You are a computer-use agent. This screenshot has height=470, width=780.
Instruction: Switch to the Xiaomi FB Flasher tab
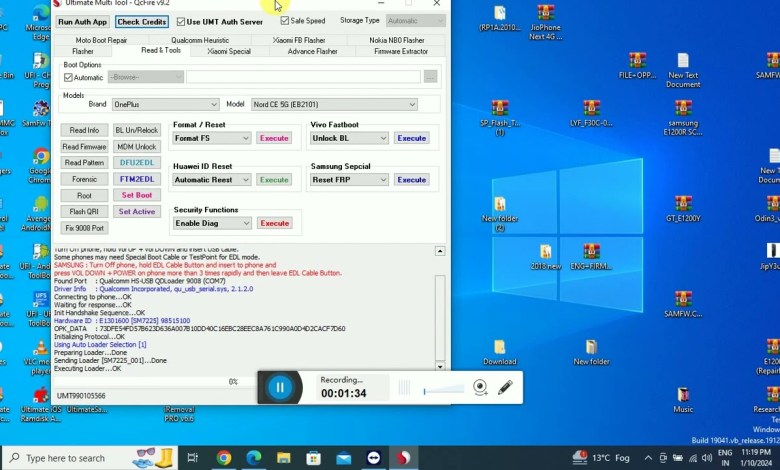[x=299, y=40]
